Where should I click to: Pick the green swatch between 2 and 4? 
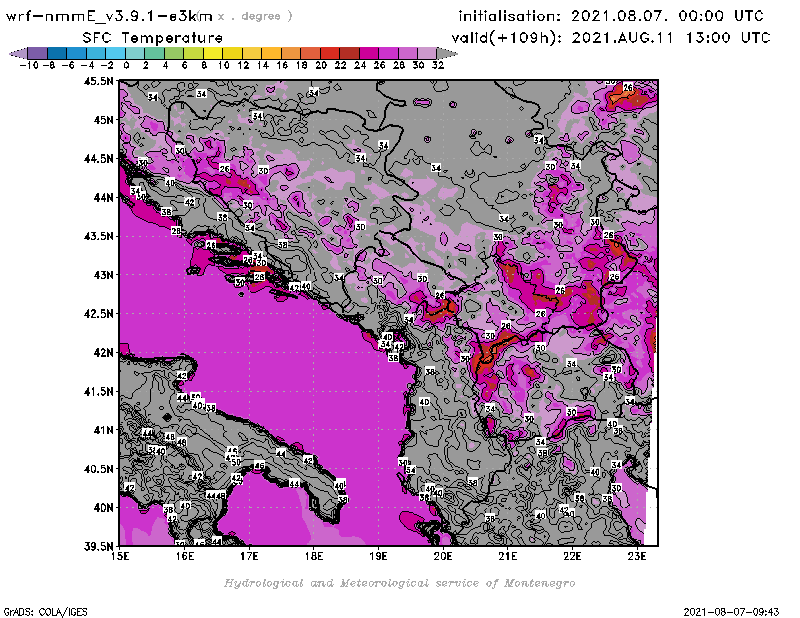coord(154,53)
